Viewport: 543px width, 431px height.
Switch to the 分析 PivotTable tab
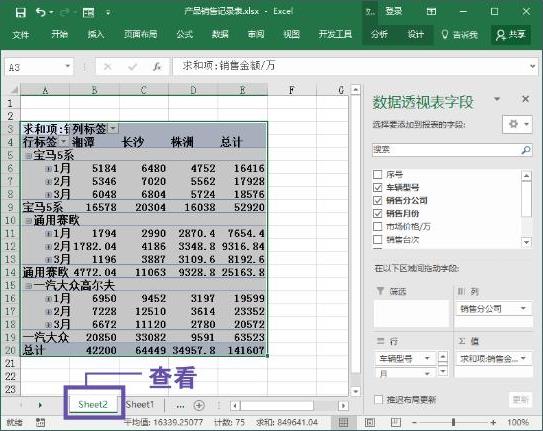click(x=379, y=34)
